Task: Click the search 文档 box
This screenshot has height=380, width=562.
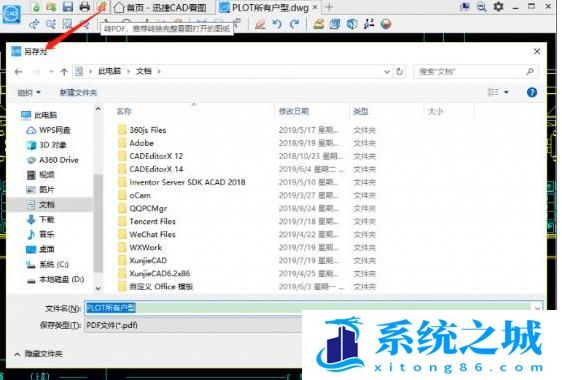Action: (476, 72)
